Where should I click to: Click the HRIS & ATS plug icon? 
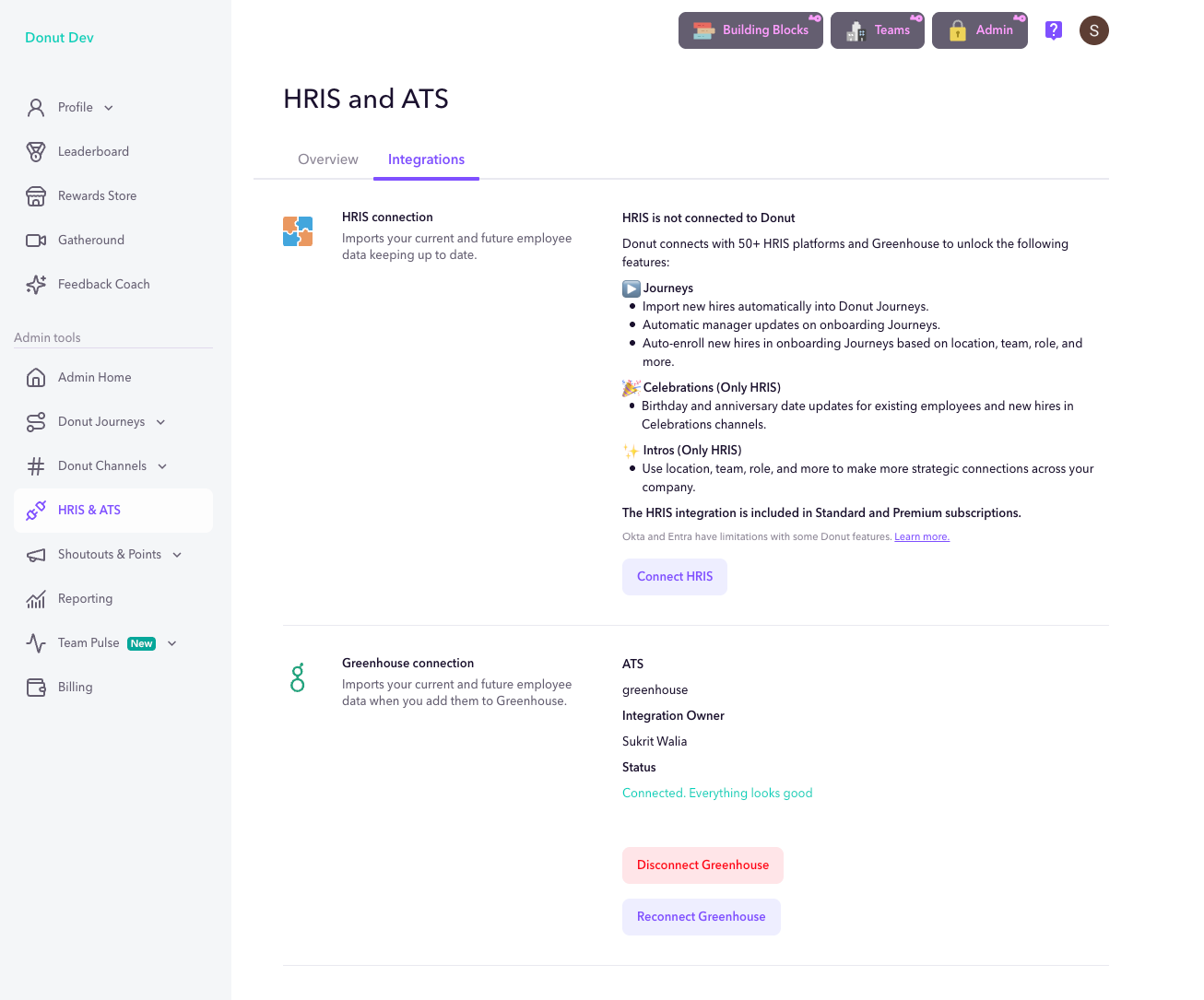click(x=36, y=511)
